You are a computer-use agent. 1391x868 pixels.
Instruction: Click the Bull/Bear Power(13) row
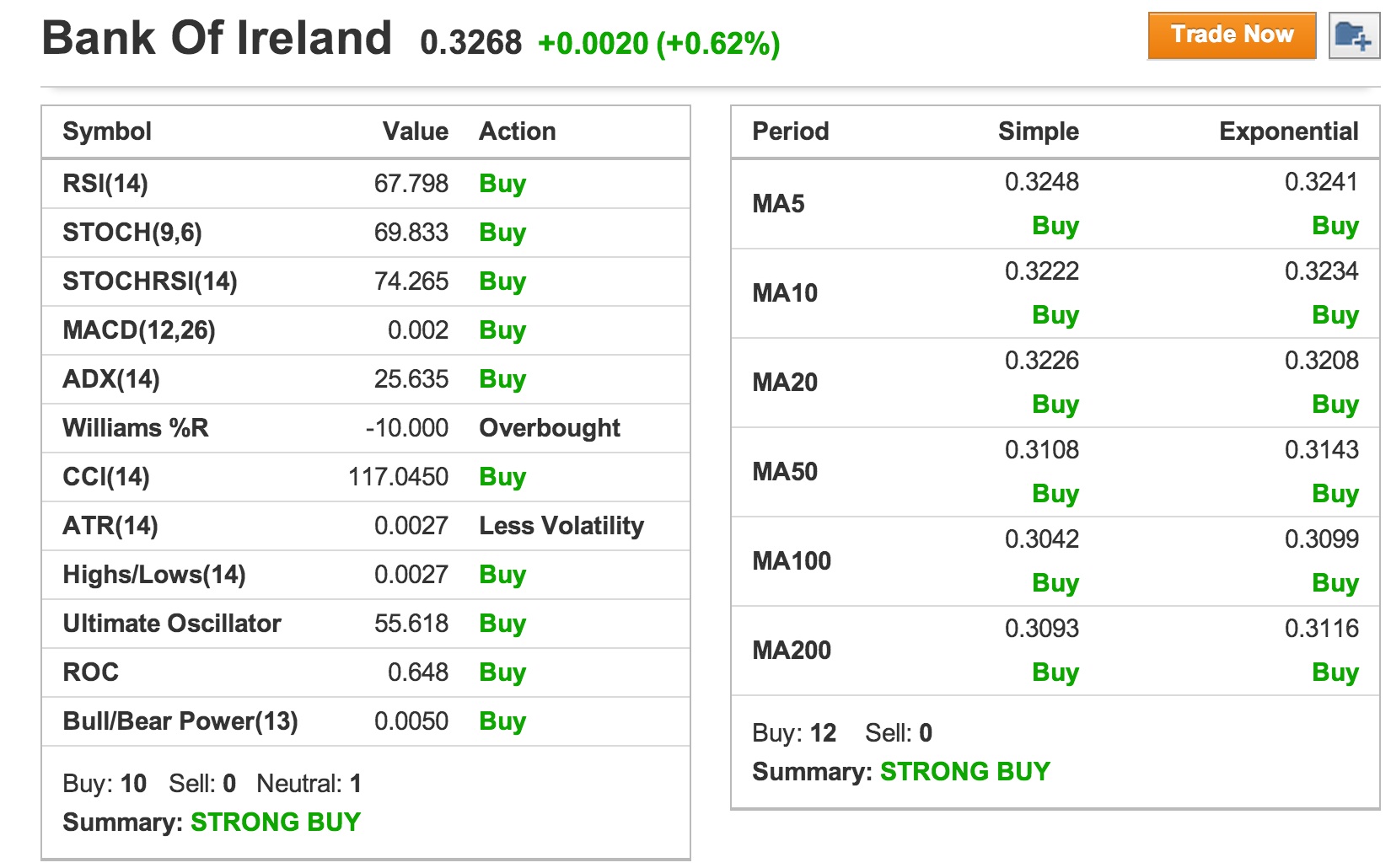pyautogui.click(x=180, y=721)
